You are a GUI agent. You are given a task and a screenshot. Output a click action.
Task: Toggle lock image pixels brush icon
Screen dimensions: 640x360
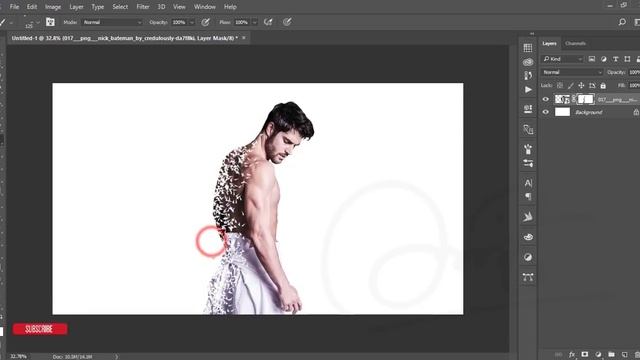[x=571, y=85]
